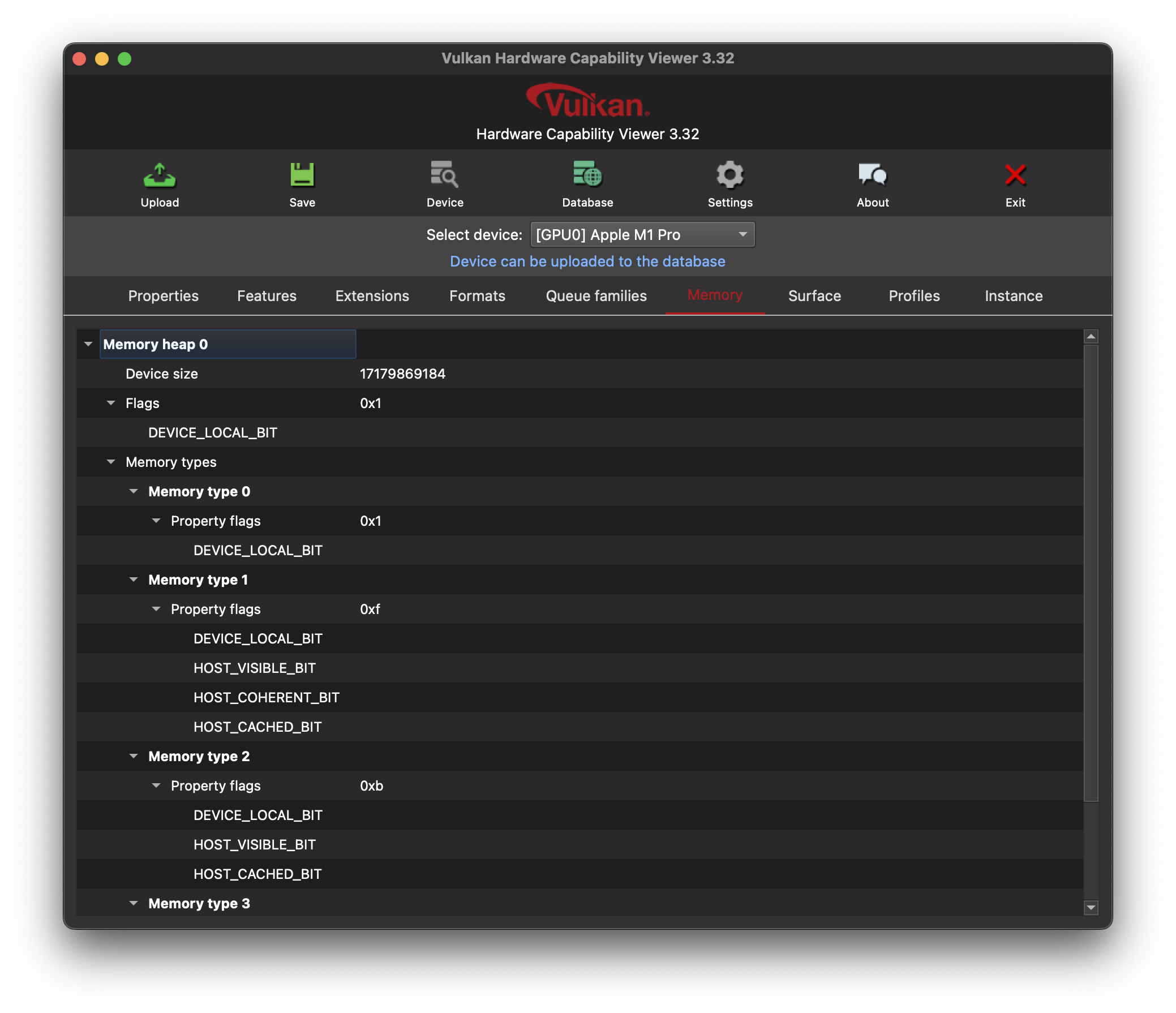Select the Memory type 1 label
The image size is (1176, 1013).
coord(198,580)
